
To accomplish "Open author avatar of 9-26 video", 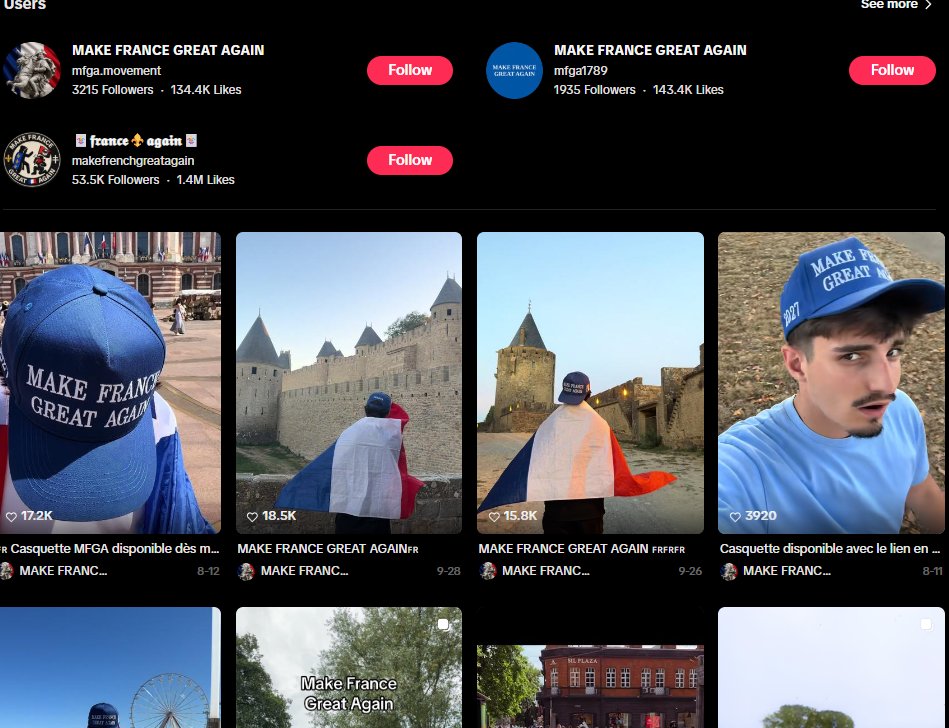I will [487, 571].
